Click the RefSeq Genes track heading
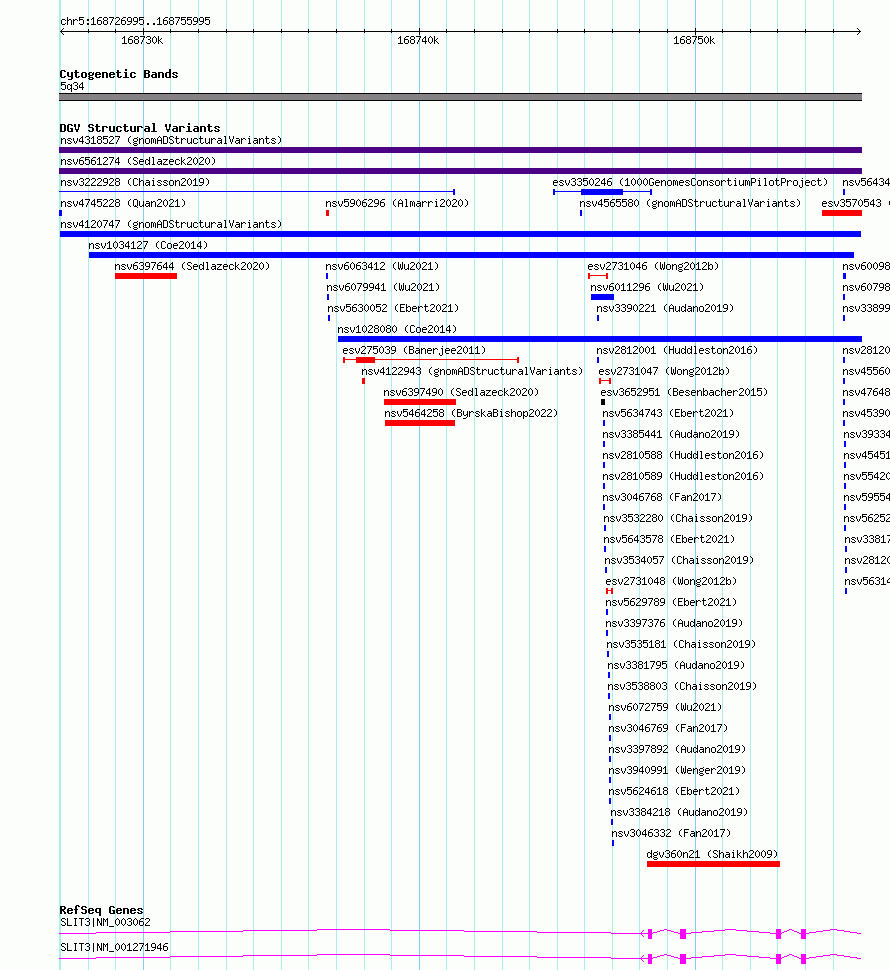This screenshot has width=890, height=970. pos(101,911)
